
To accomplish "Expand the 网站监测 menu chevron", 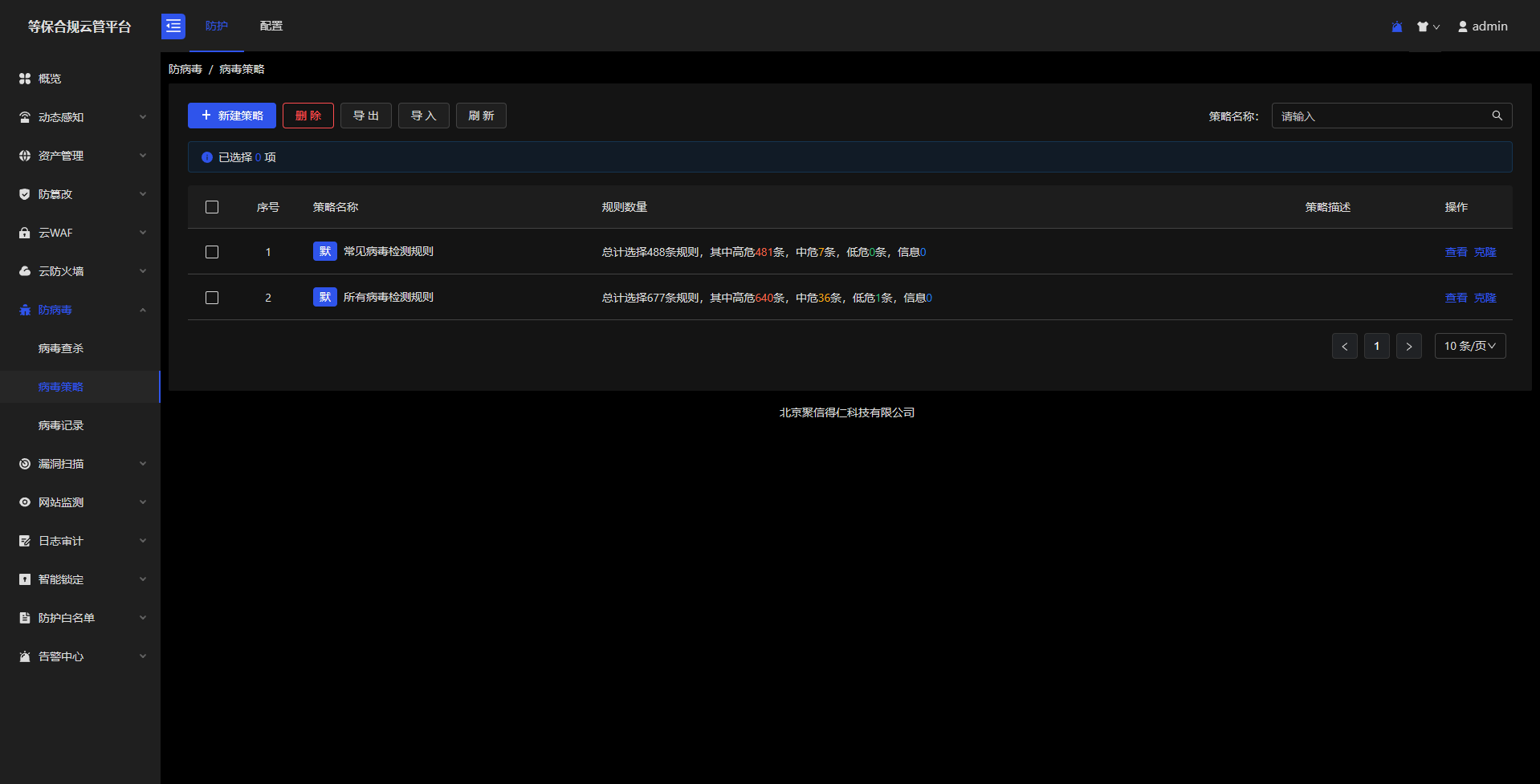I will coord(143,502).
